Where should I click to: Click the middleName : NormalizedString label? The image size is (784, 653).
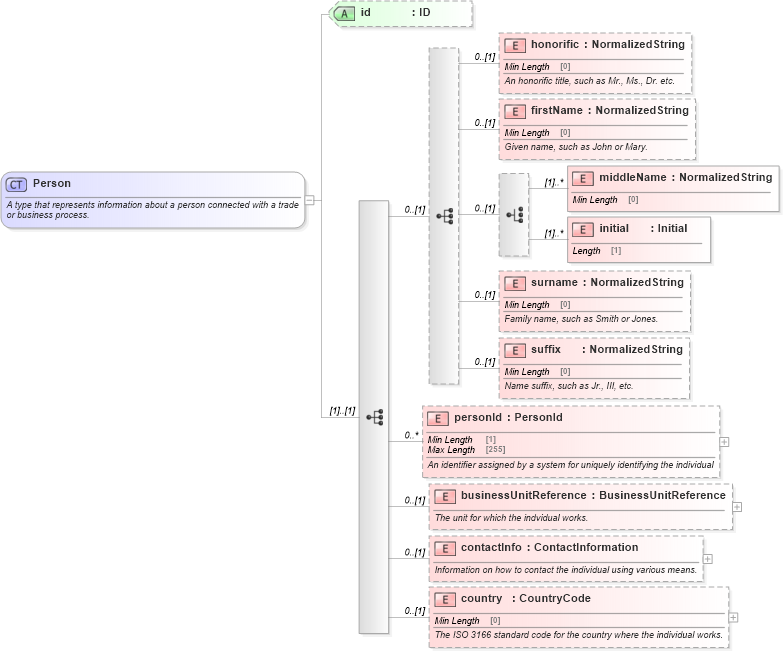(x=686, y=178)
